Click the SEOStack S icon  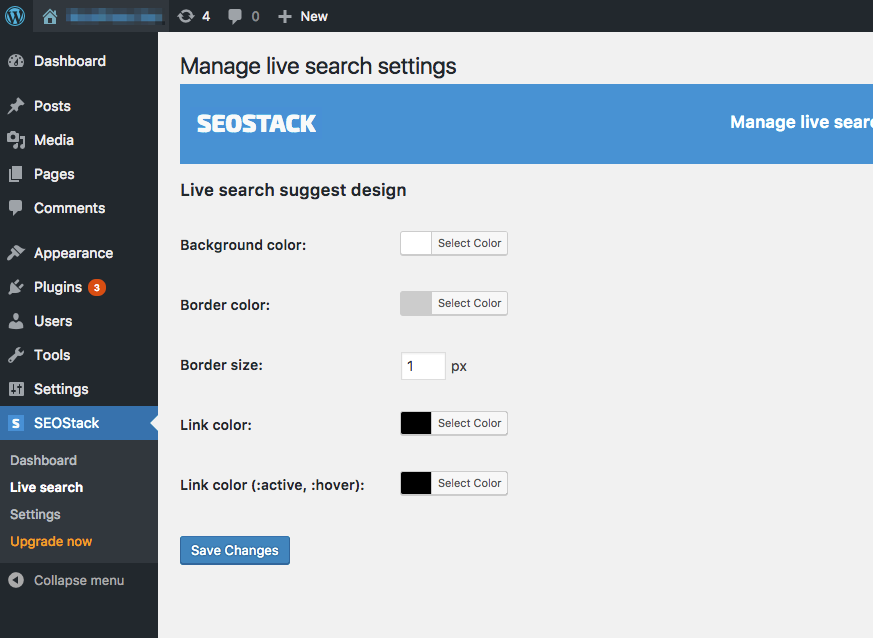16,423
